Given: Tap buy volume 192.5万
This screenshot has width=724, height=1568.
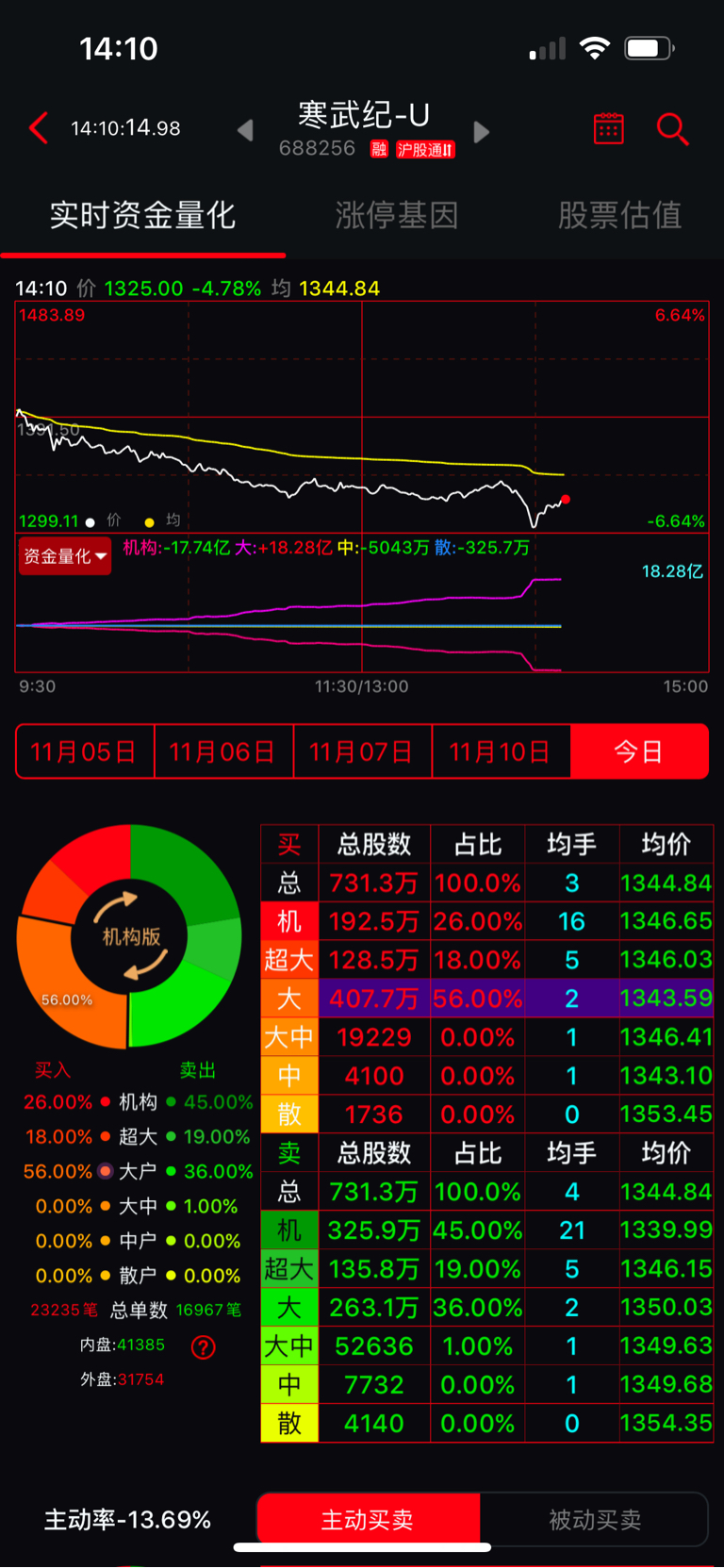Looking at the screenshot, I should coord(373,921).
